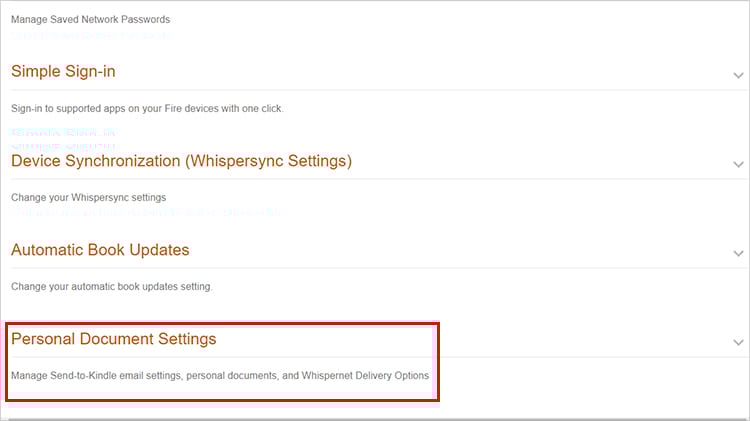Select the Automatic Book Updates heading
The width and height of the screenshot is (750, 421).
tap(100, 250)
